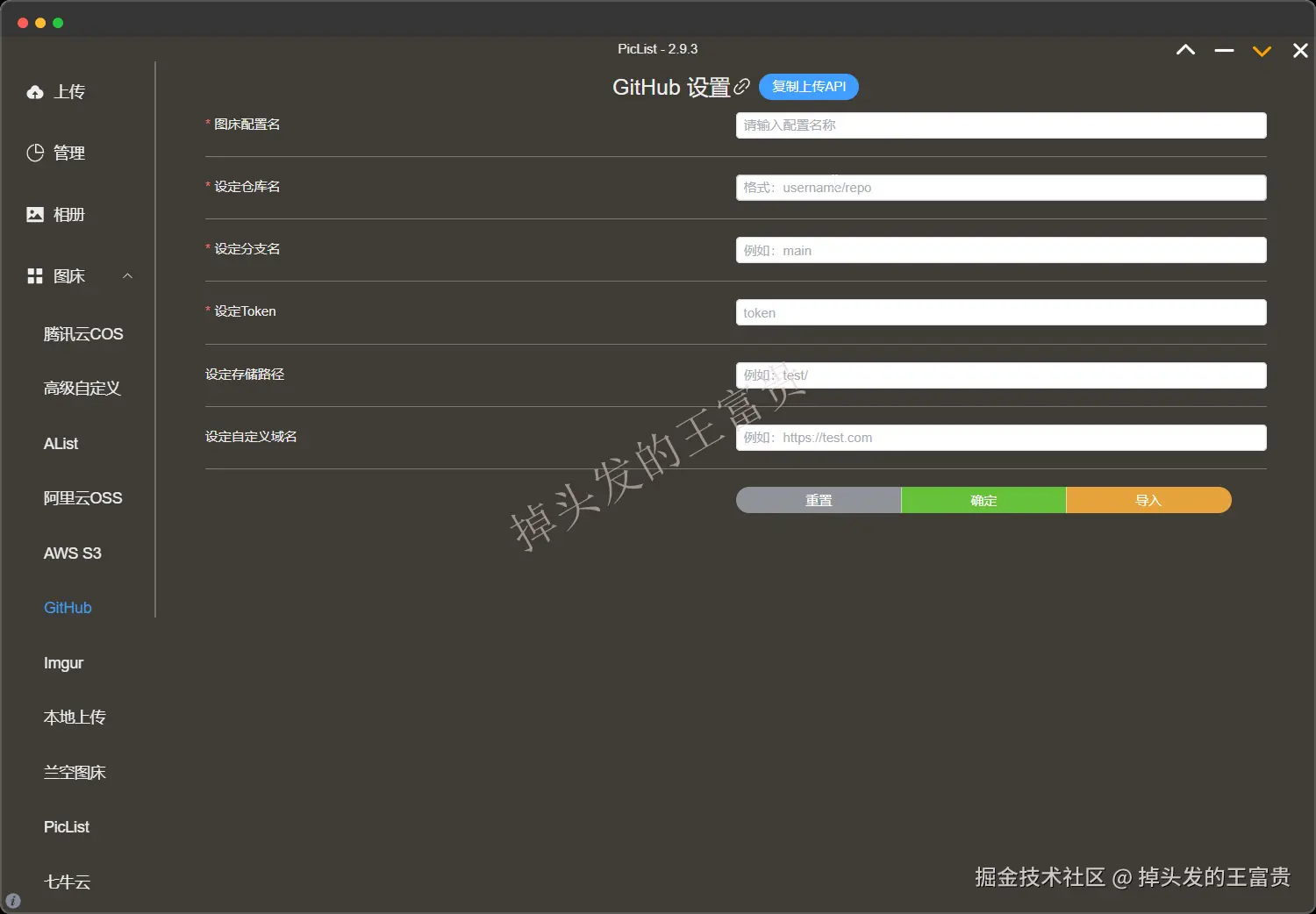
Task: Click the link icon beside GitHub 设置
Action: coord(742,86)
